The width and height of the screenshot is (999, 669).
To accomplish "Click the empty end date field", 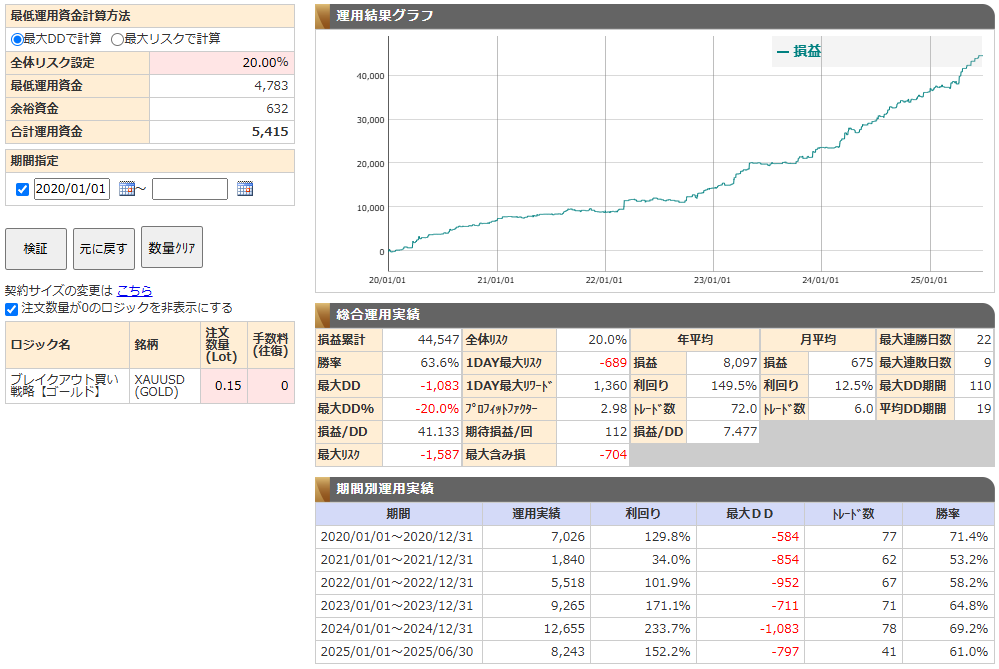I will tap(190, 189).
